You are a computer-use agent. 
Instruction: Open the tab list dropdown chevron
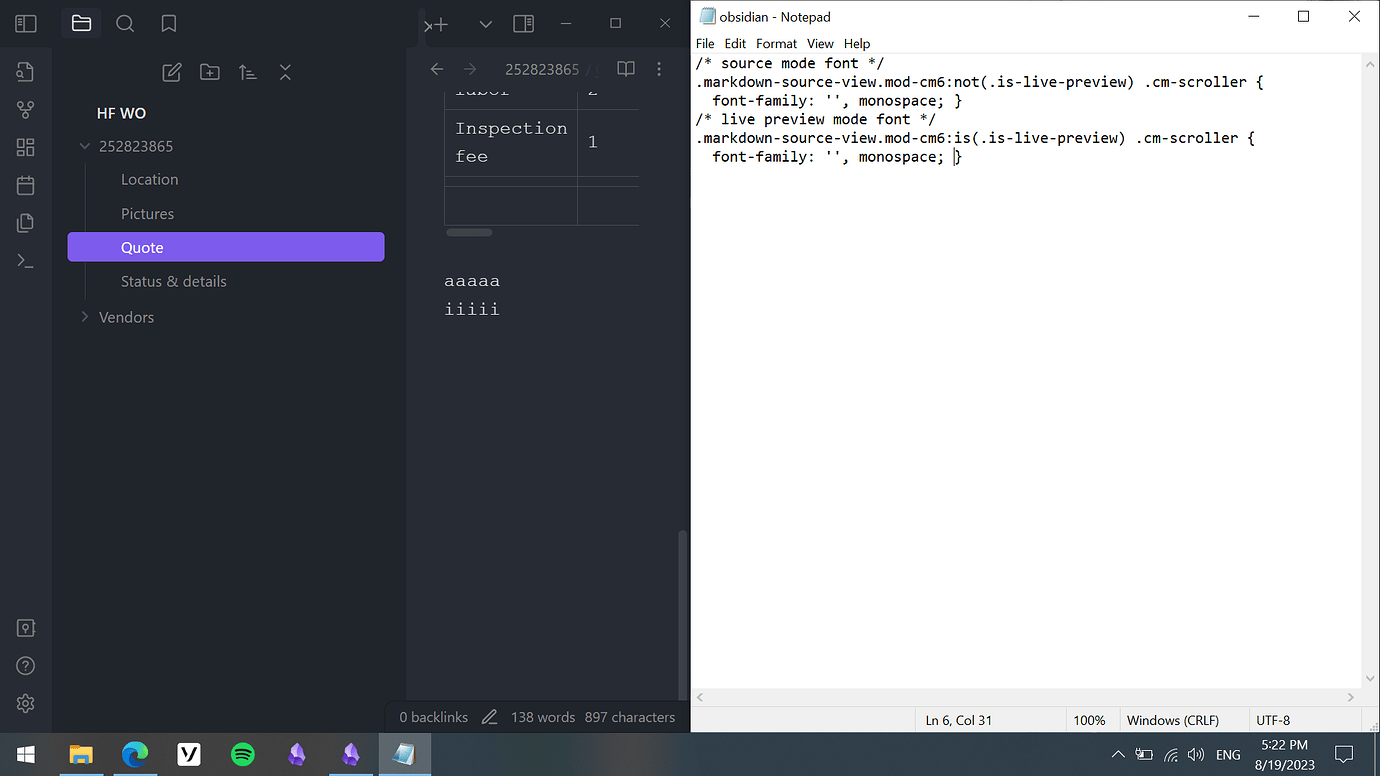(486, 24)
